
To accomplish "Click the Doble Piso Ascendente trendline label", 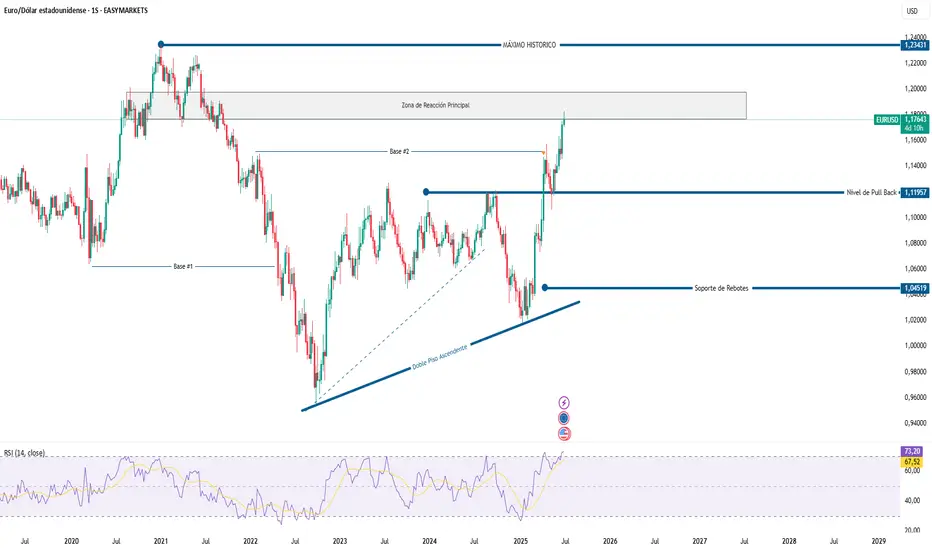I will pos(440,357).
